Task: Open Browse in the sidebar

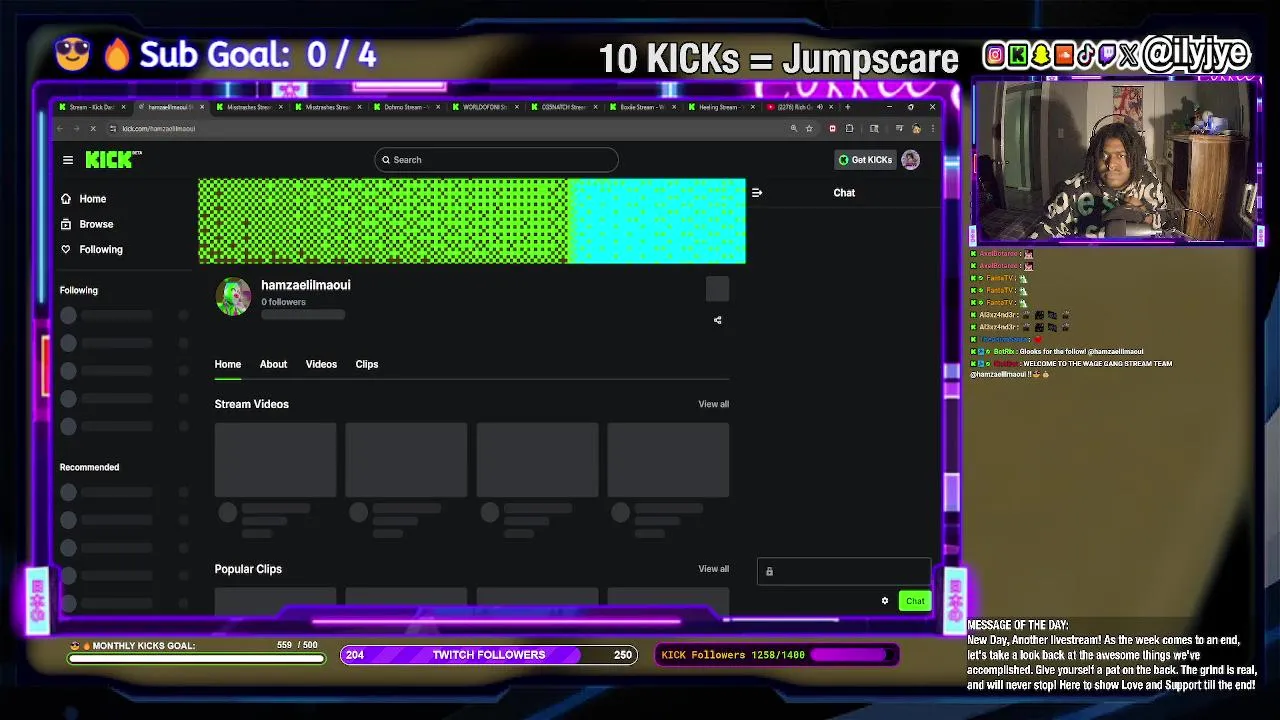Action: tap(87, 224)
